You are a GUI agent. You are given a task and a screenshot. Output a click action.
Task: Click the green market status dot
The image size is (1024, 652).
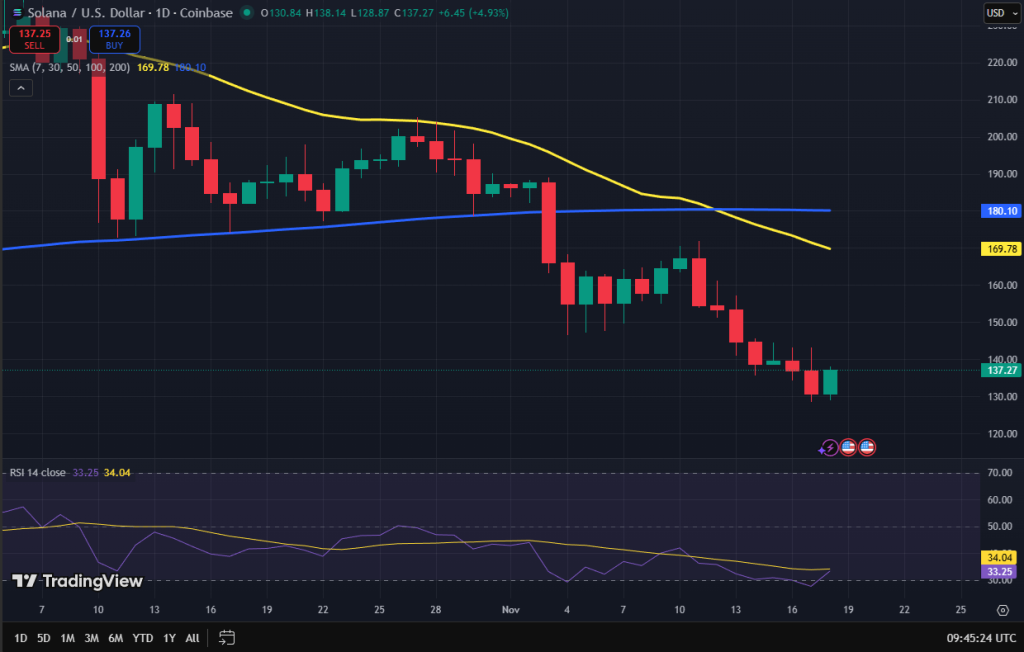tap(247, 12)
